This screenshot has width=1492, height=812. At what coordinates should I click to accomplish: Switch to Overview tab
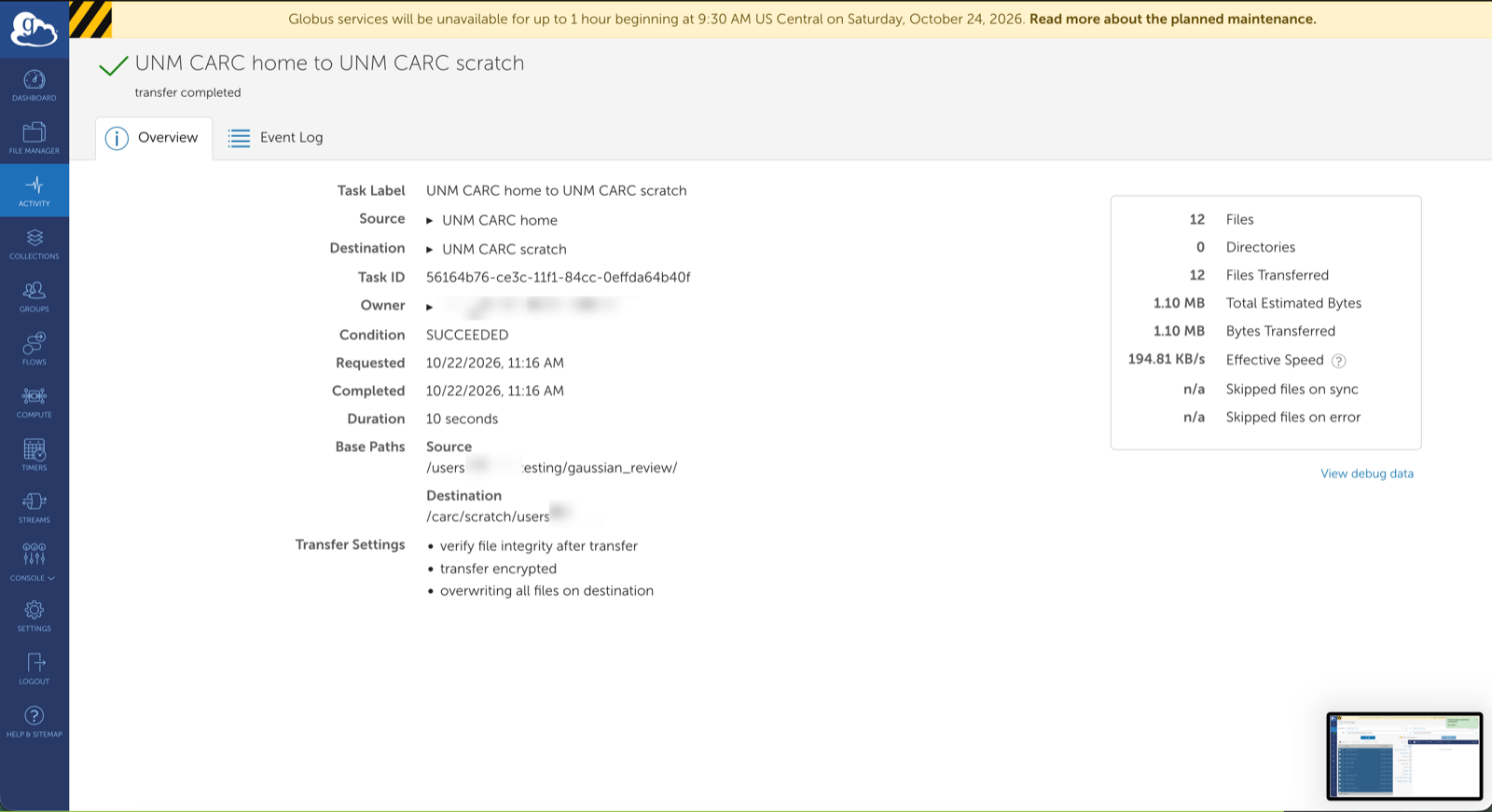click(x=154, y=138)
